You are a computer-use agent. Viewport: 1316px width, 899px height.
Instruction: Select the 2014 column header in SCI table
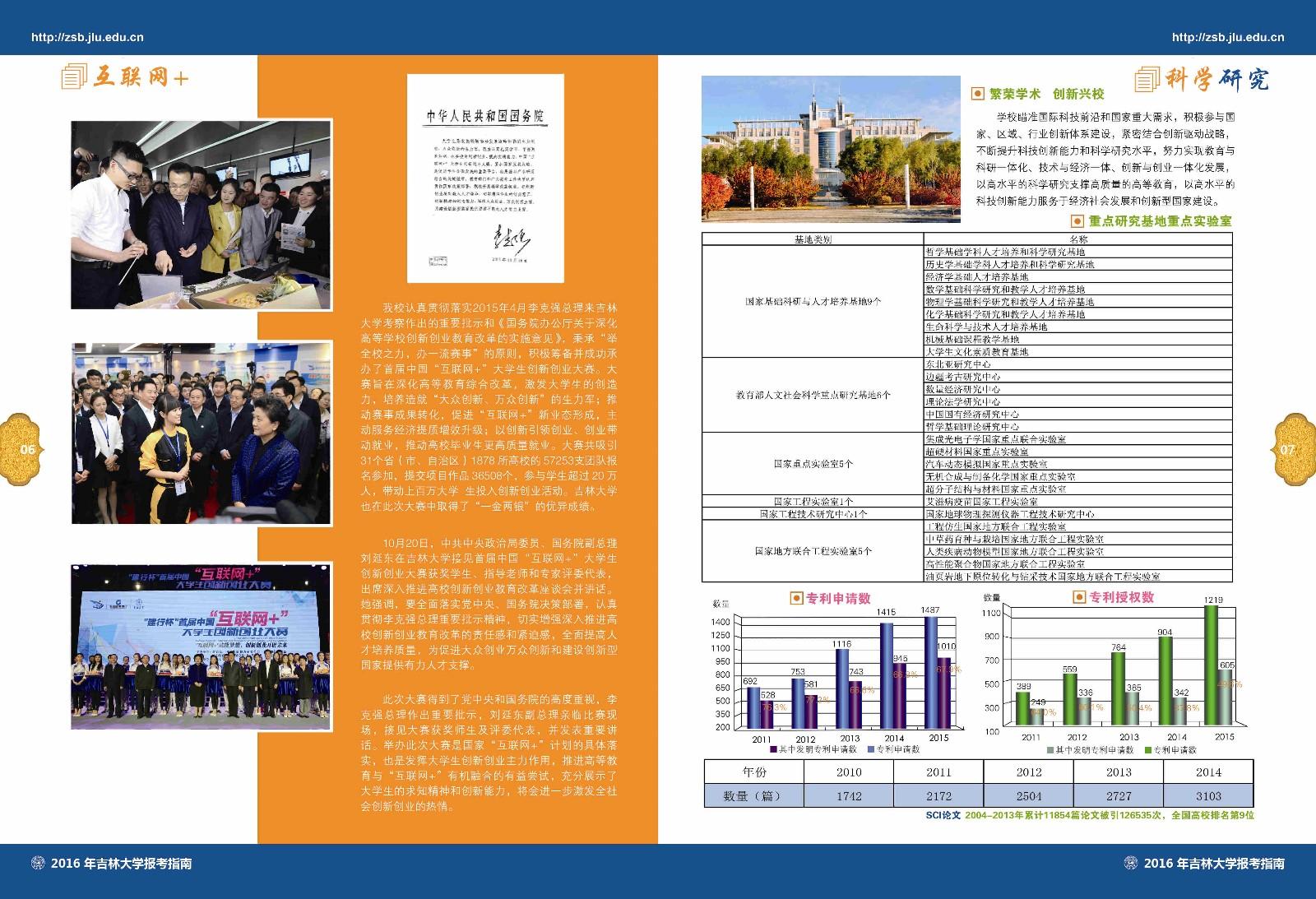coord(1207,772)
